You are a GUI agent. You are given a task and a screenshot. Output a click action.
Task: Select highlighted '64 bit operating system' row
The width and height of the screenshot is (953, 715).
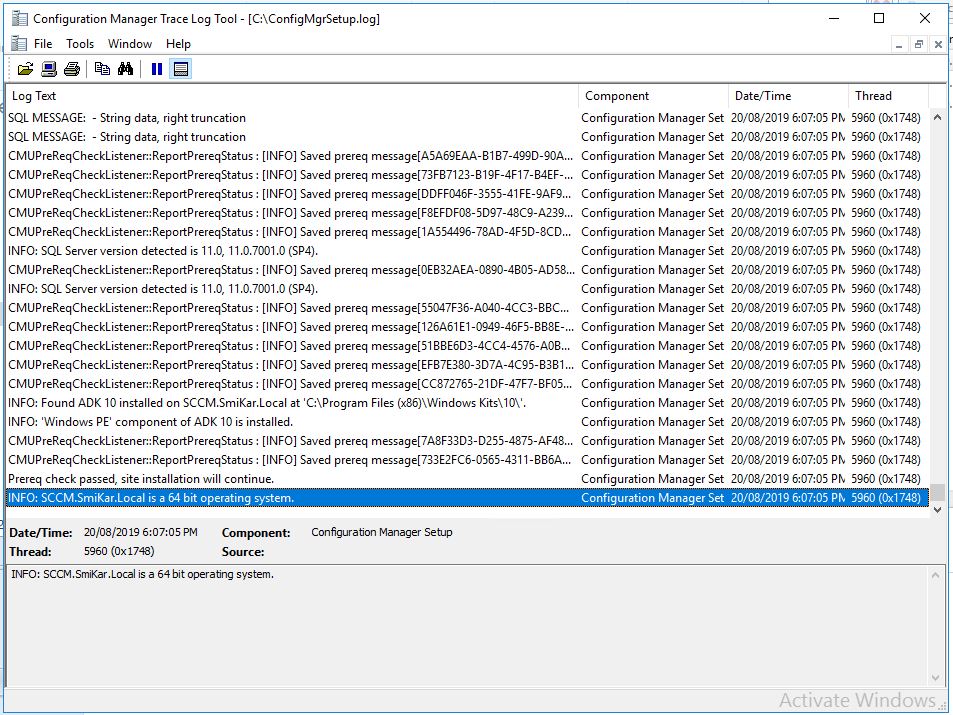tap(467, 498)
